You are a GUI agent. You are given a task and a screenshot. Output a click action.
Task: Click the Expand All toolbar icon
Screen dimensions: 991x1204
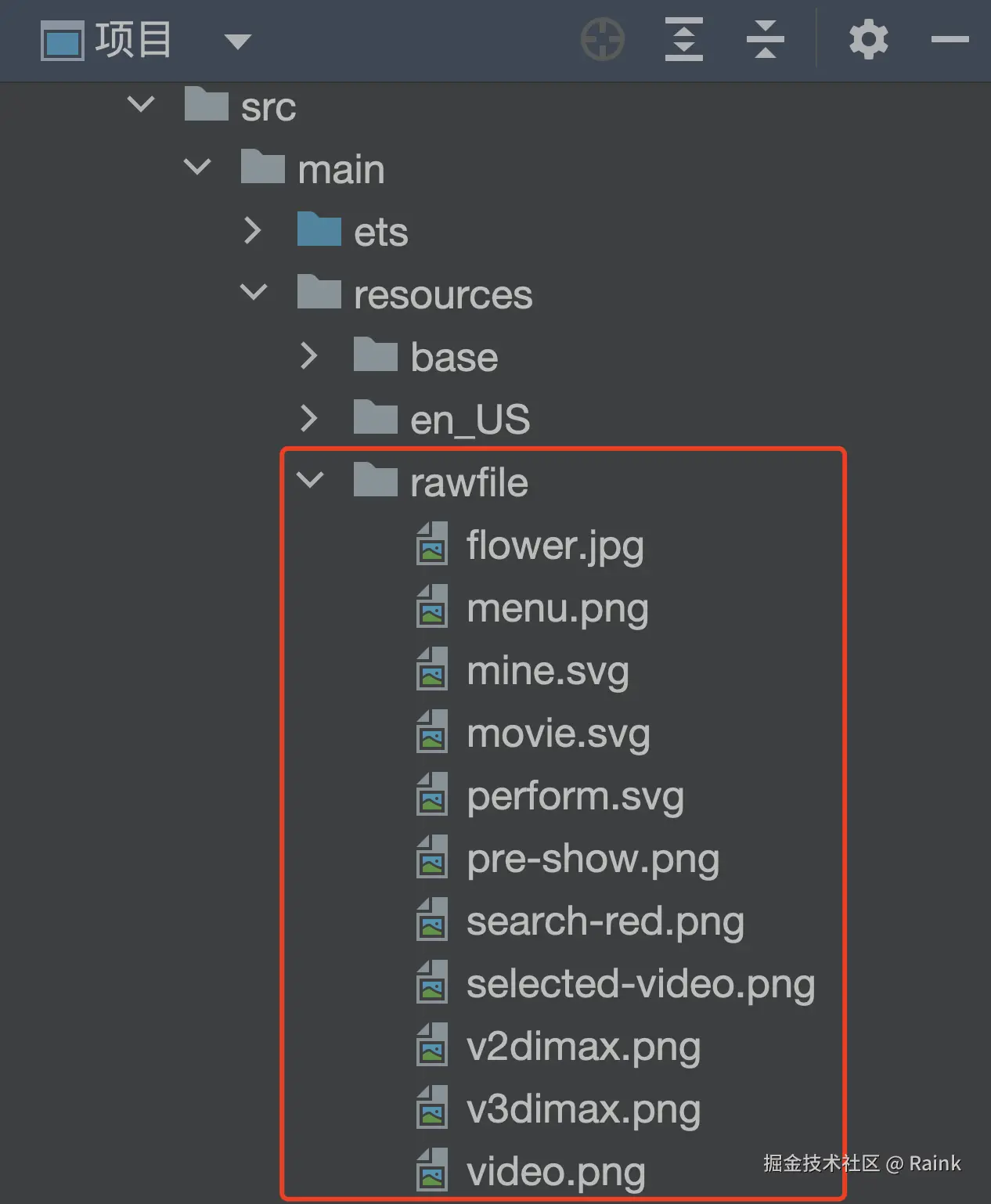tap(683, 39)
